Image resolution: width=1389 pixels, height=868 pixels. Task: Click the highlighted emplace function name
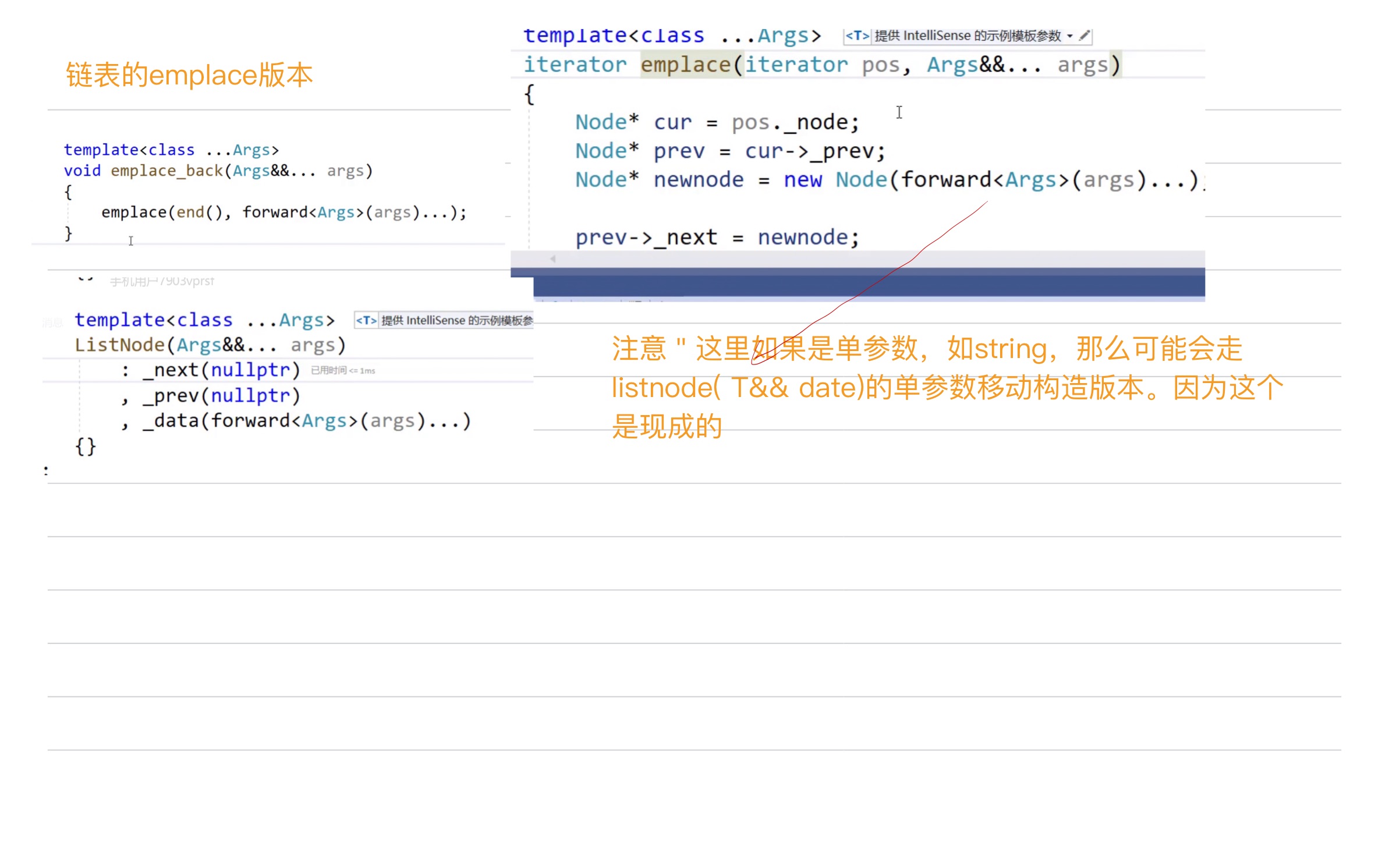(685, 65)
